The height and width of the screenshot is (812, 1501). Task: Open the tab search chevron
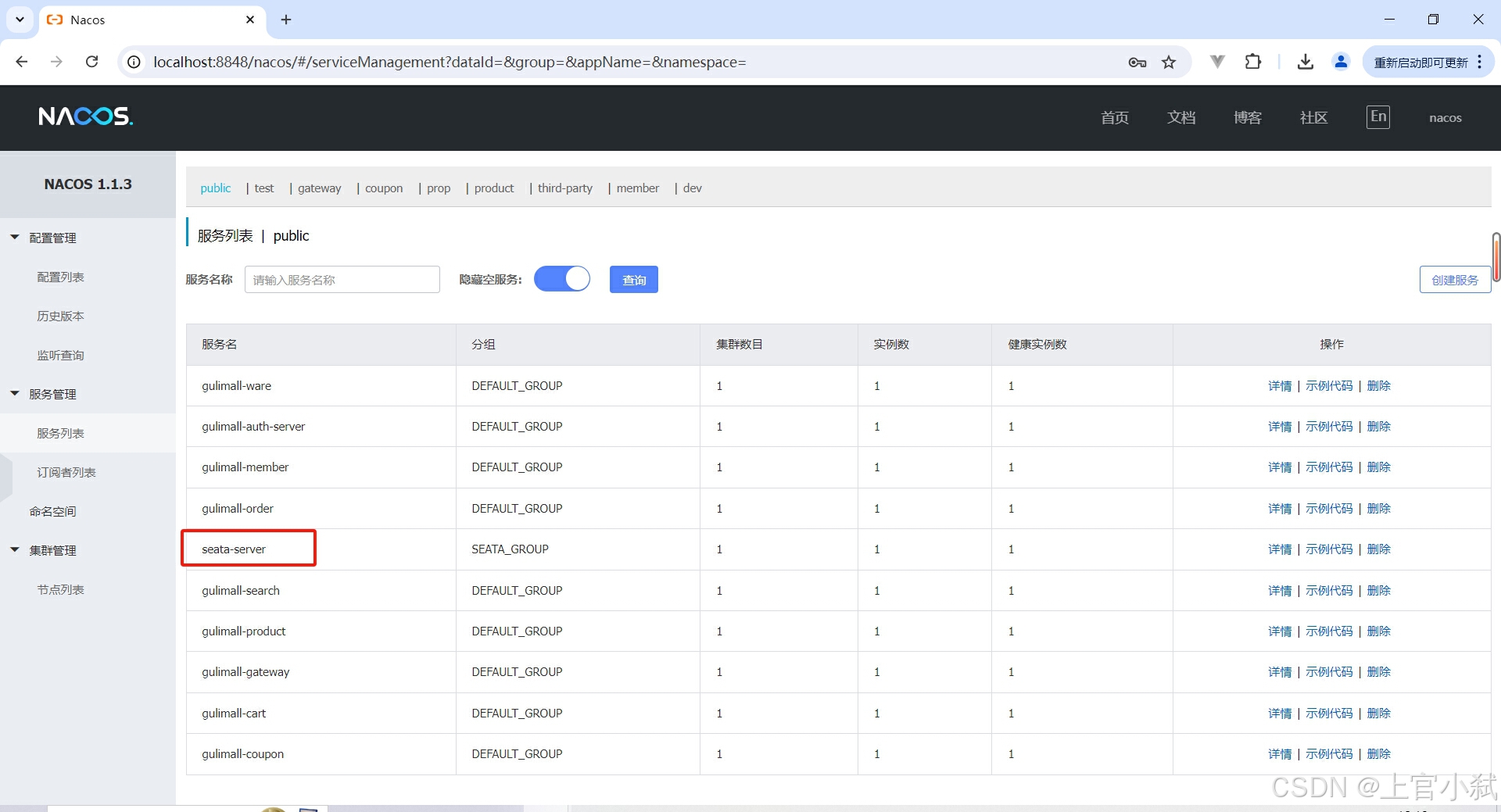click(x=20, y=20)
